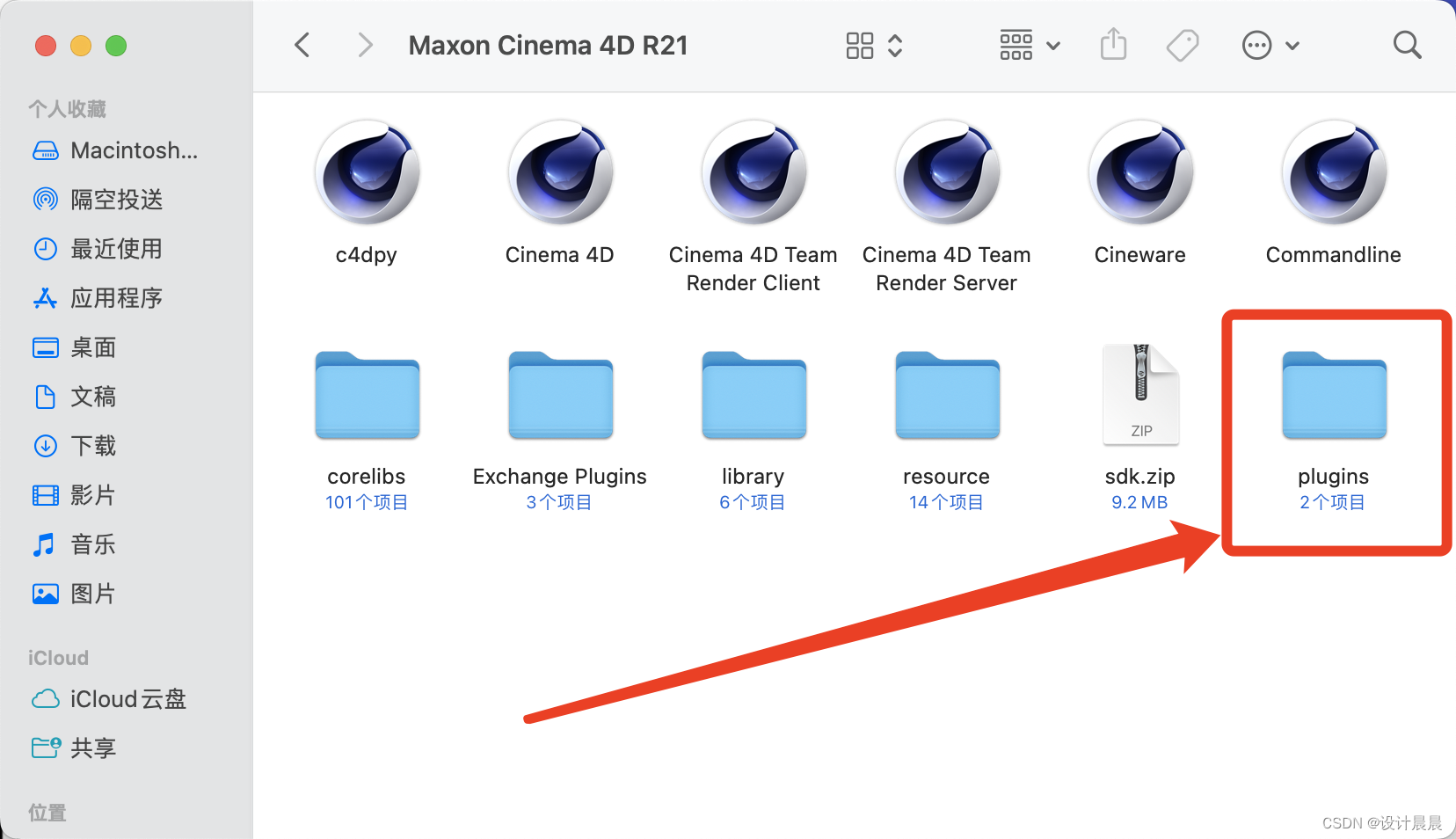Open the group-by options dropdown
The width and height of the screenshot is (1456, 839).
[x=1030, y=45]
